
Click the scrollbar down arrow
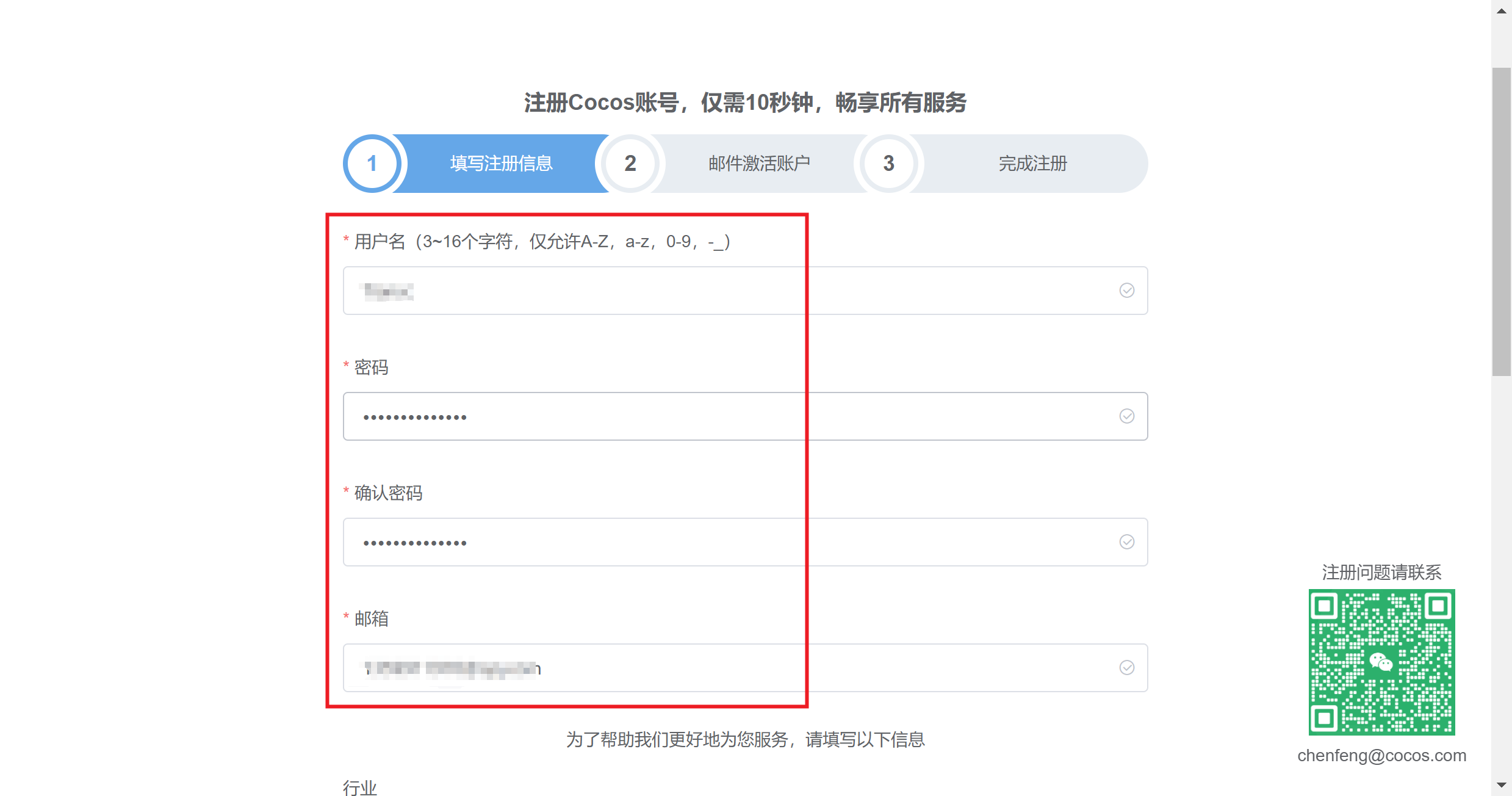pyautogui.click(x=1502, y=786)
